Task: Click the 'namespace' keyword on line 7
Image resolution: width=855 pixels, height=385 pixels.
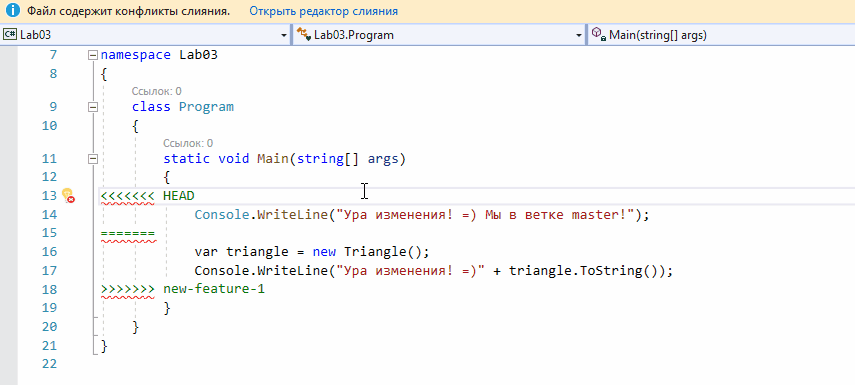Action: click(136, 55)
